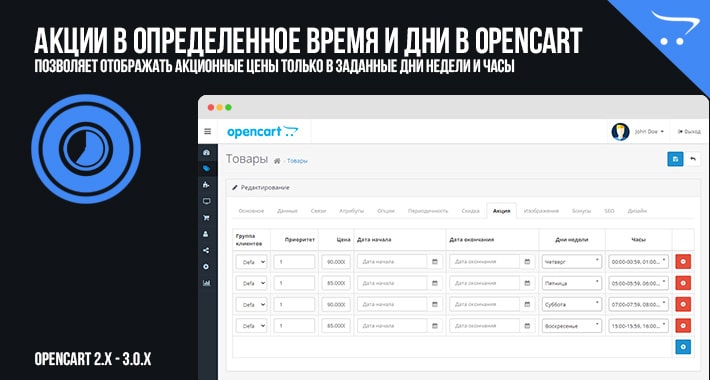Click the home icon in breadcrumb
This screenshot has height=380, width=710.
[x=277, y=161]
